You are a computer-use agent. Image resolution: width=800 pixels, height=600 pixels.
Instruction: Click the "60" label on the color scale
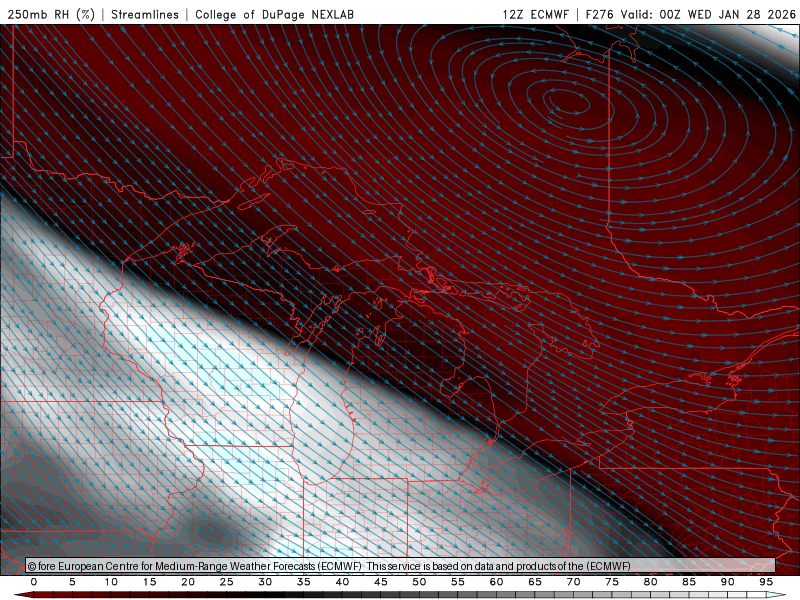[x=496, y=582]
